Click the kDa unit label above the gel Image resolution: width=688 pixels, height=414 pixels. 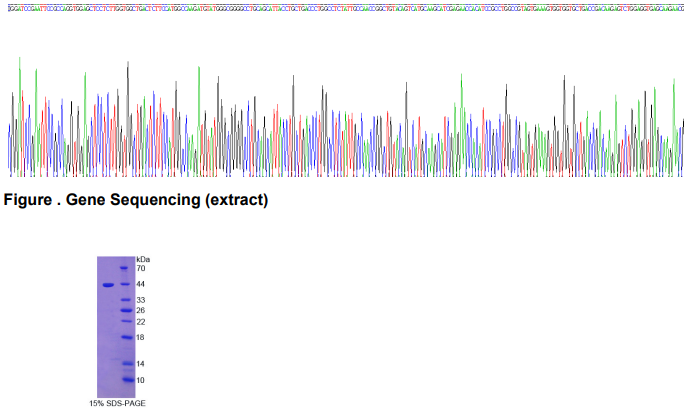tap(142, 259)
